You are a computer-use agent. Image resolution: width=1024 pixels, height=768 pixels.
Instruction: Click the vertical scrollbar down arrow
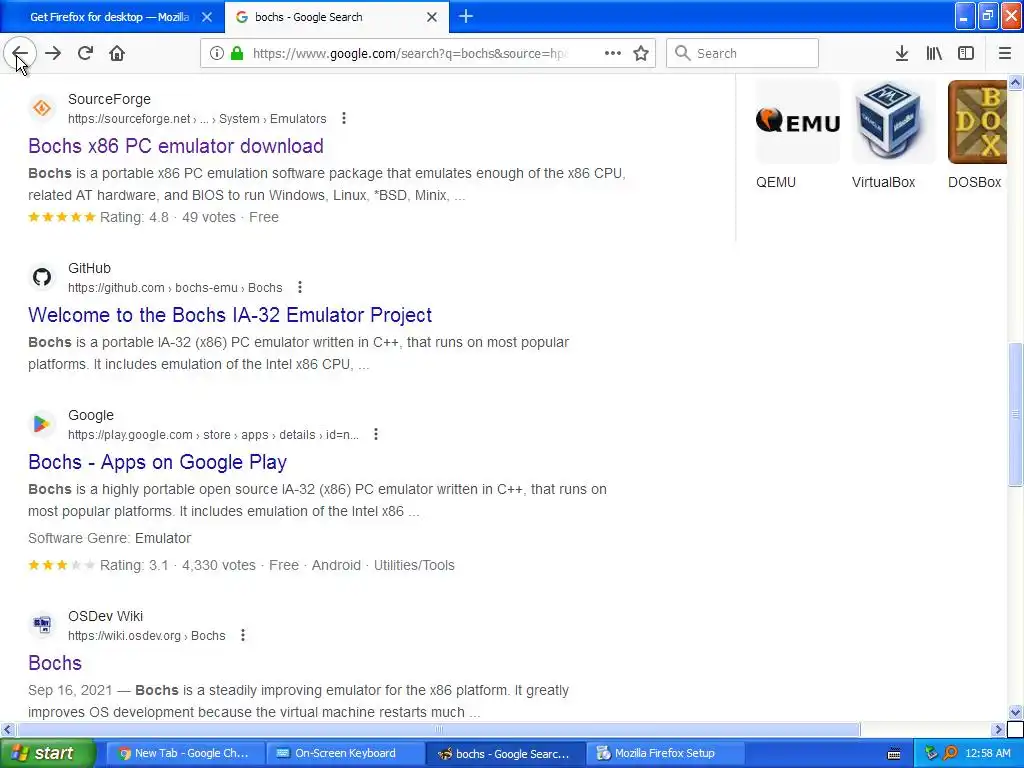(1016, 712)
